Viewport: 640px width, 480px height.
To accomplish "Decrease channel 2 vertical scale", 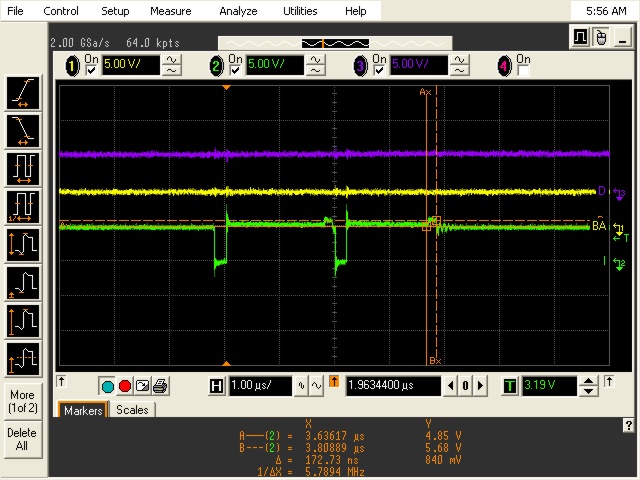I will point(316,71).
